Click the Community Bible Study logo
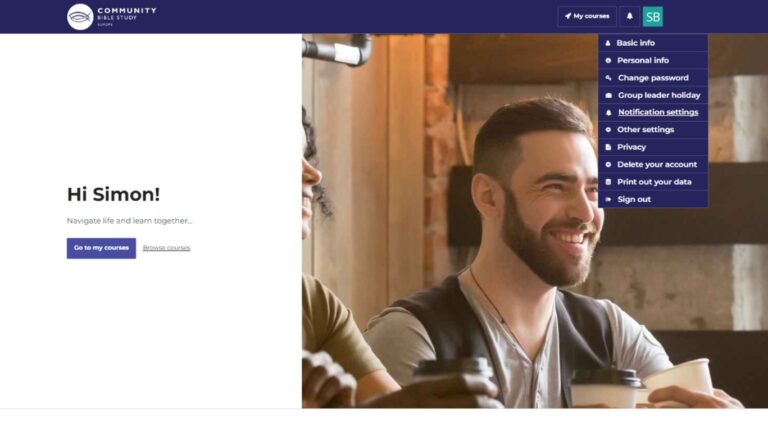The image size is (768, 431). (112, 17)
